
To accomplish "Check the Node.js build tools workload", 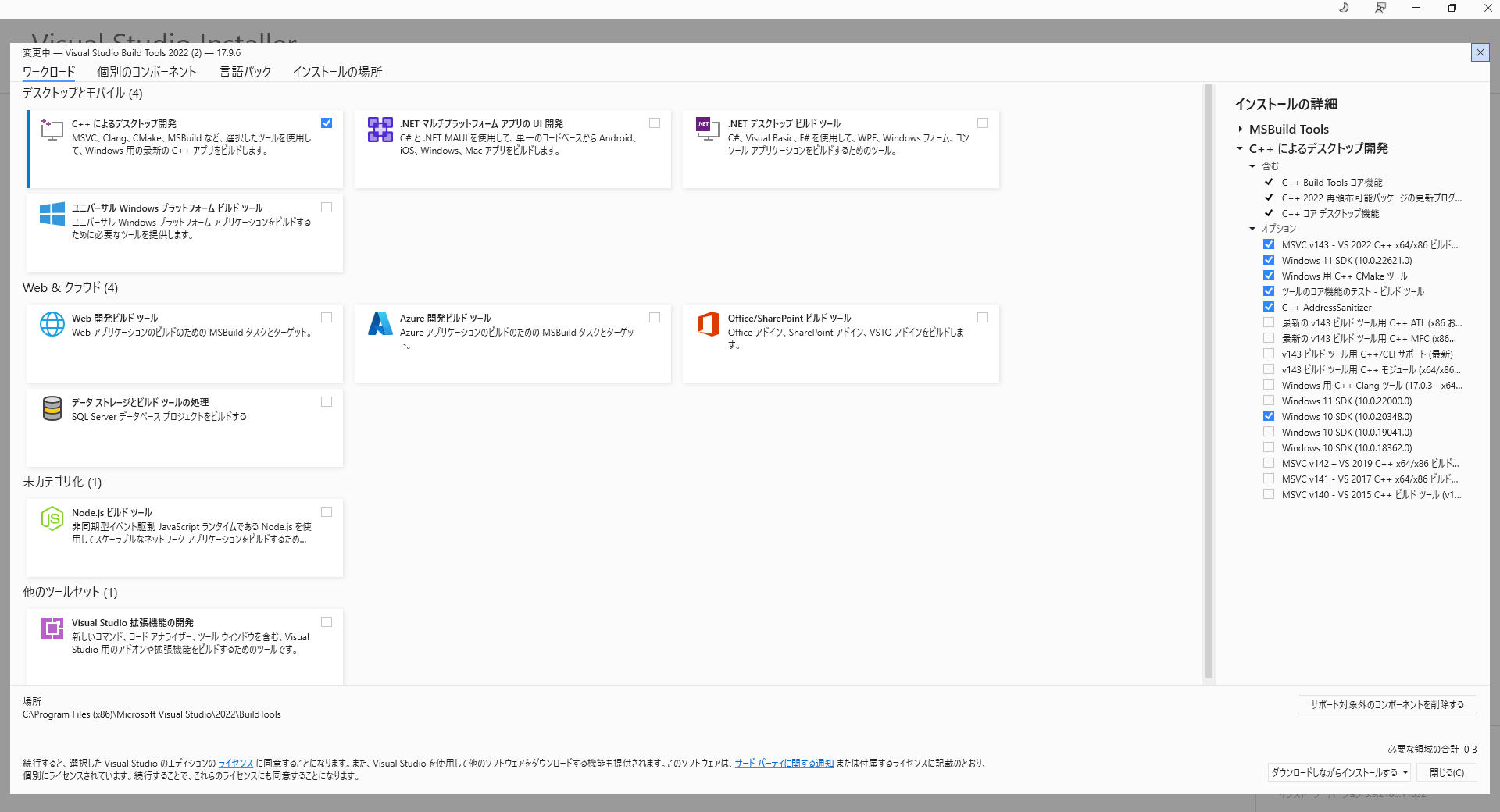I will point(327,511).
